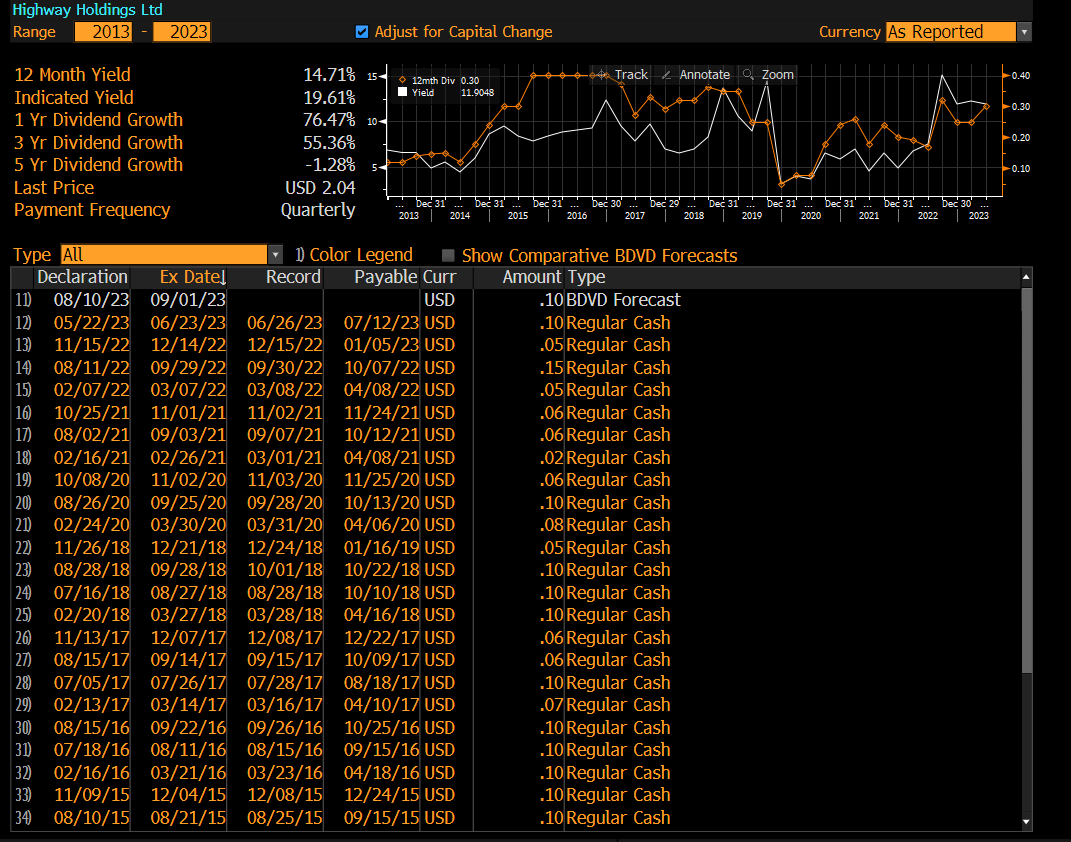Click the .07 amount in row 29
The height and width of the screenshot is (842, 1071).
click(551, 705)
